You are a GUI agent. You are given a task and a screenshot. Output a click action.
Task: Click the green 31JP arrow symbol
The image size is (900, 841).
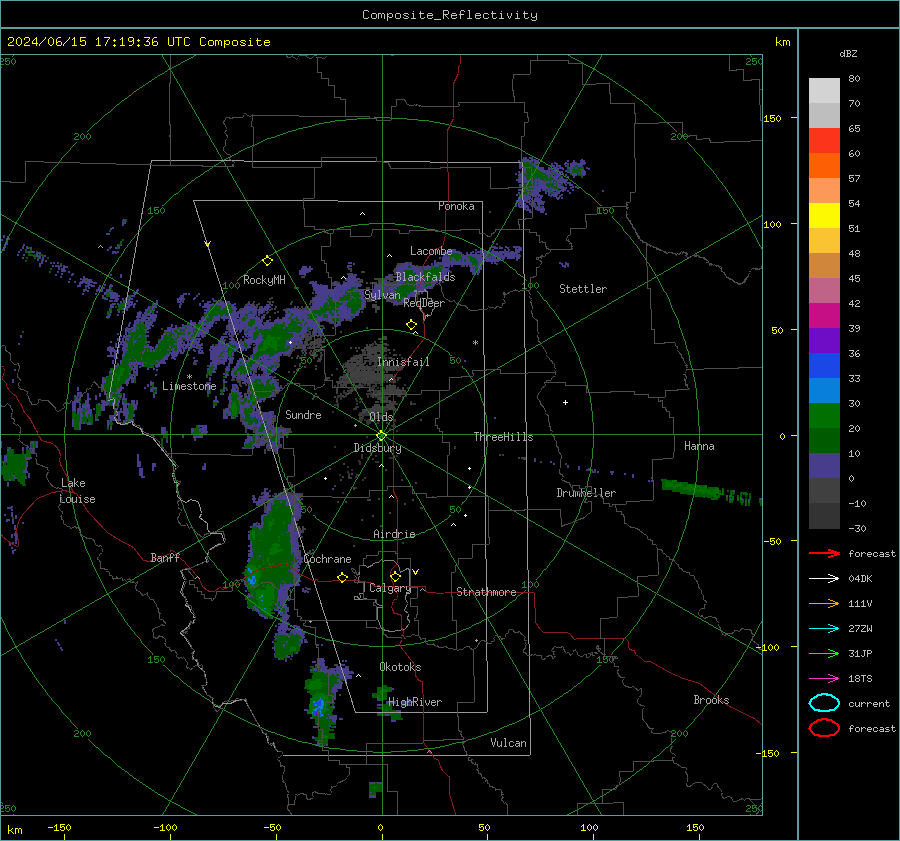(824, 653)
